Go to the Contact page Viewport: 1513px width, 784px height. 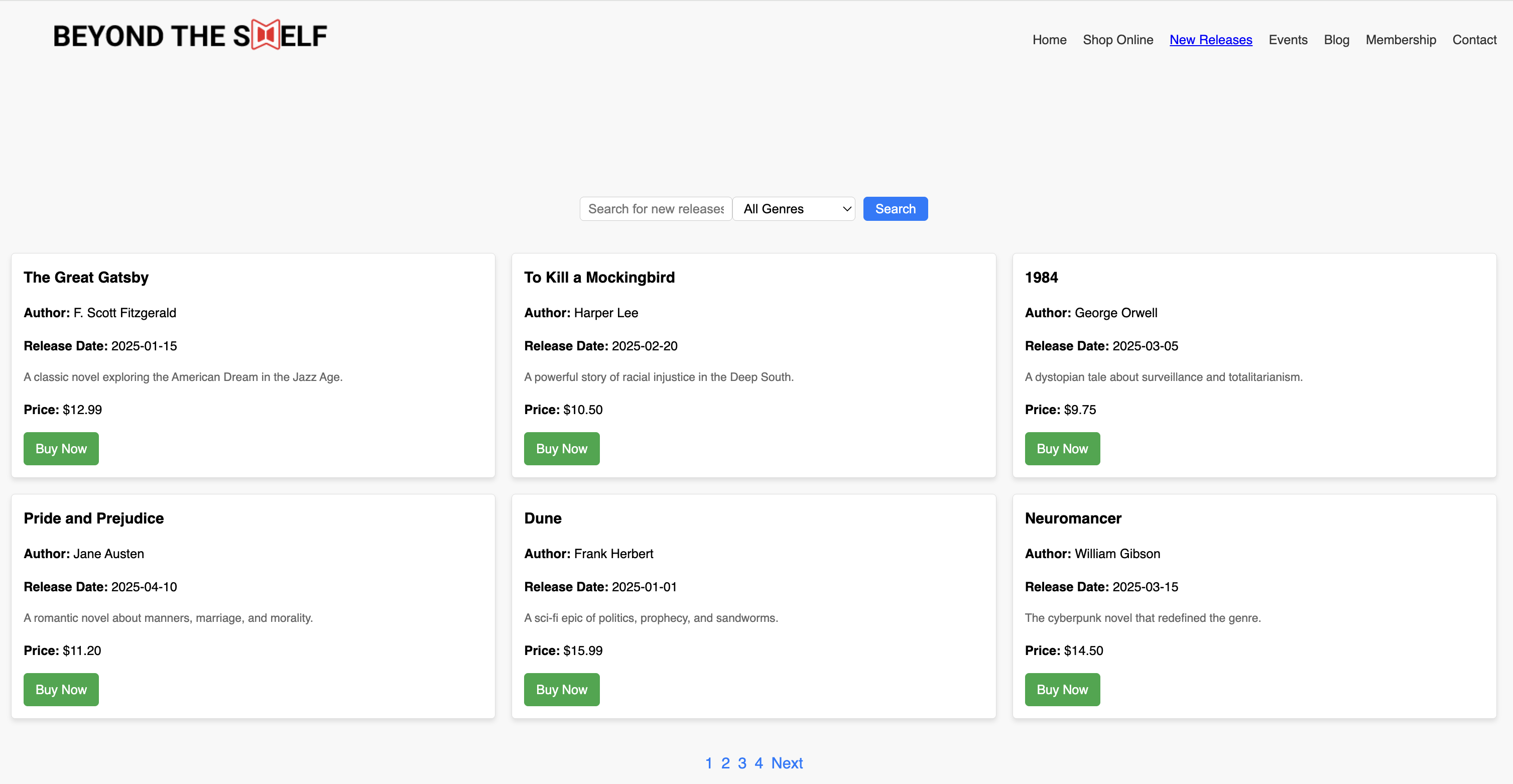point(1474,40)
